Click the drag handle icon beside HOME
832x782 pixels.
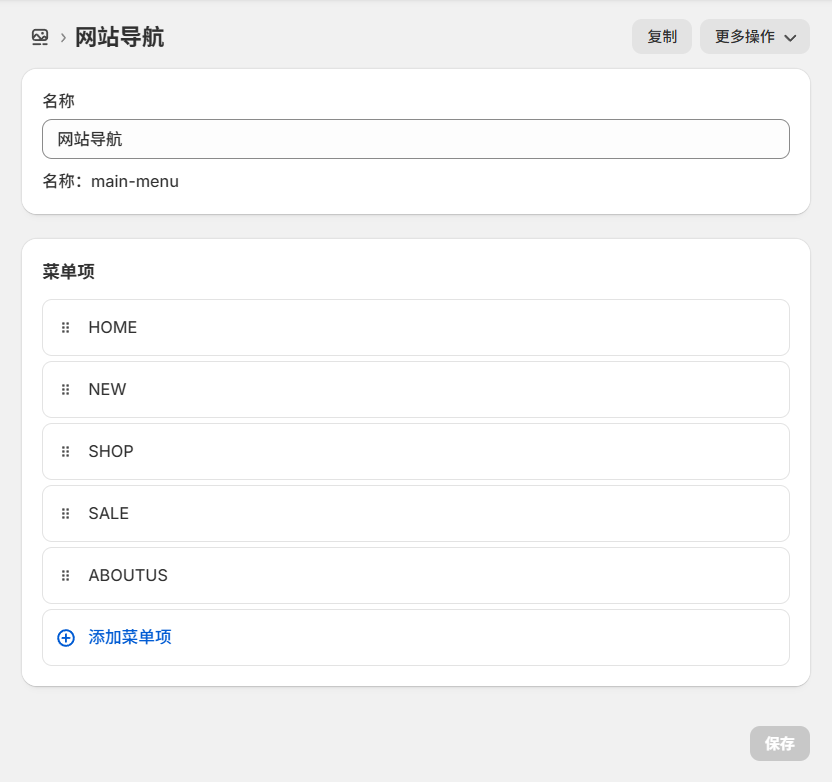click(64, 327)
